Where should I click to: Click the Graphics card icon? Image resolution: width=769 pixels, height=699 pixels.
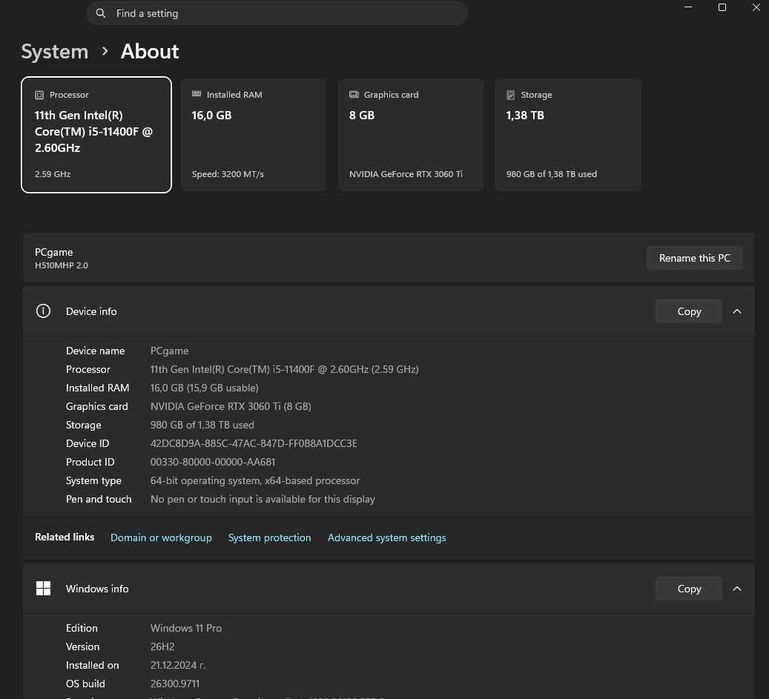(354, 94)
